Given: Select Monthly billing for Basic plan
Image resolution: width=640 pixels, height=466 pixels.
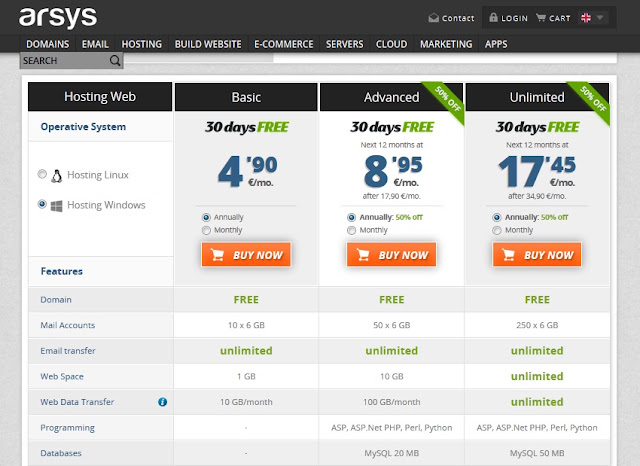Looking at the screenshot, I should click(x=206, y=231).
